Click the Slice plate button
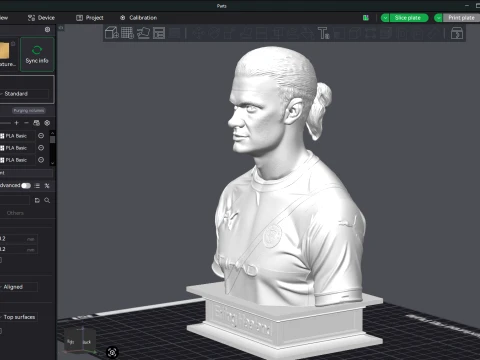The image size is (480, 360). pyautogui.click(x=408, y=18)
